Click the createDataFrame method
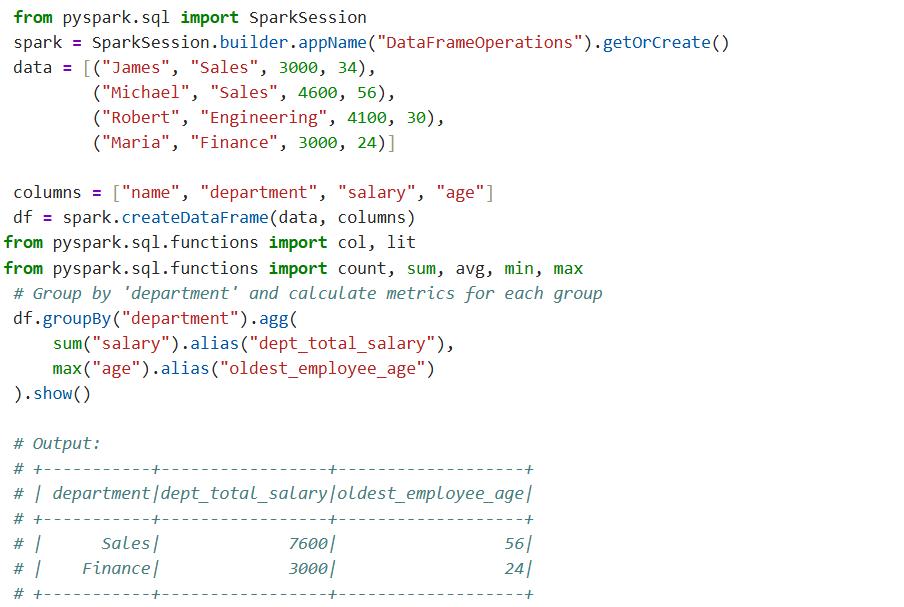The image size is (904, 607). coord(195,218)
